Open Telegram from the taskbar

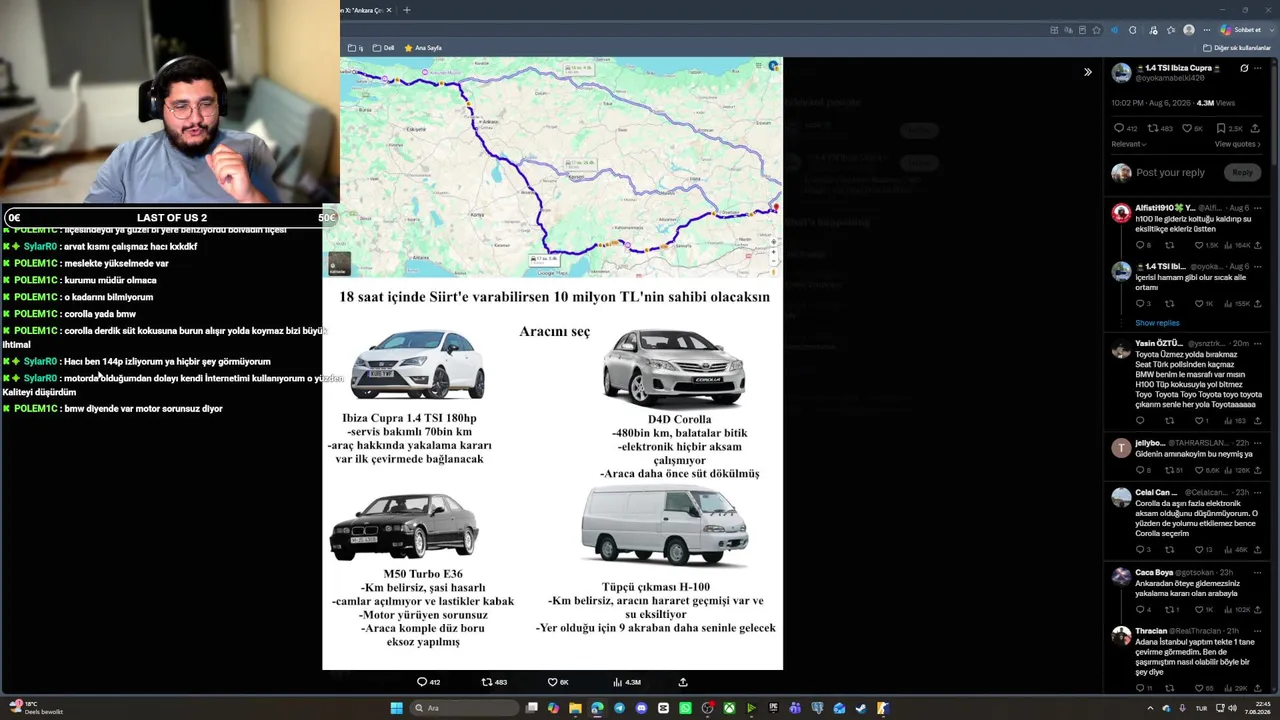tap(619, 708)
